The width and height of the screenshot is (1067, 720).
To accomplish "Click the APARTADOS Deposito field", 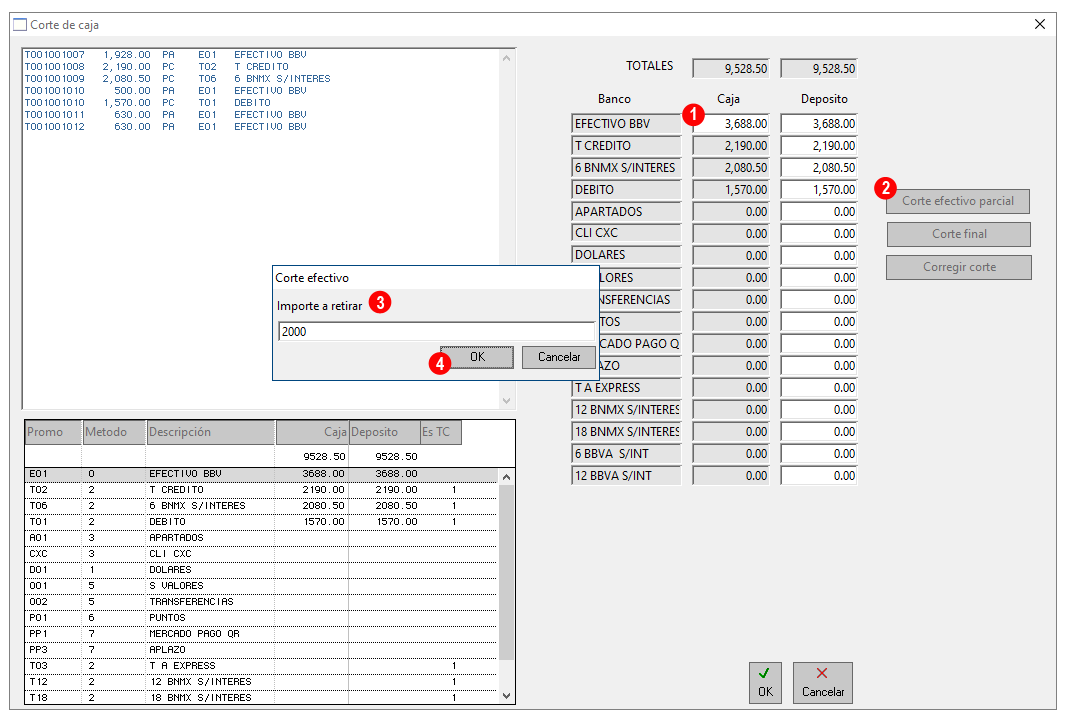I will (x=819, y=212).
